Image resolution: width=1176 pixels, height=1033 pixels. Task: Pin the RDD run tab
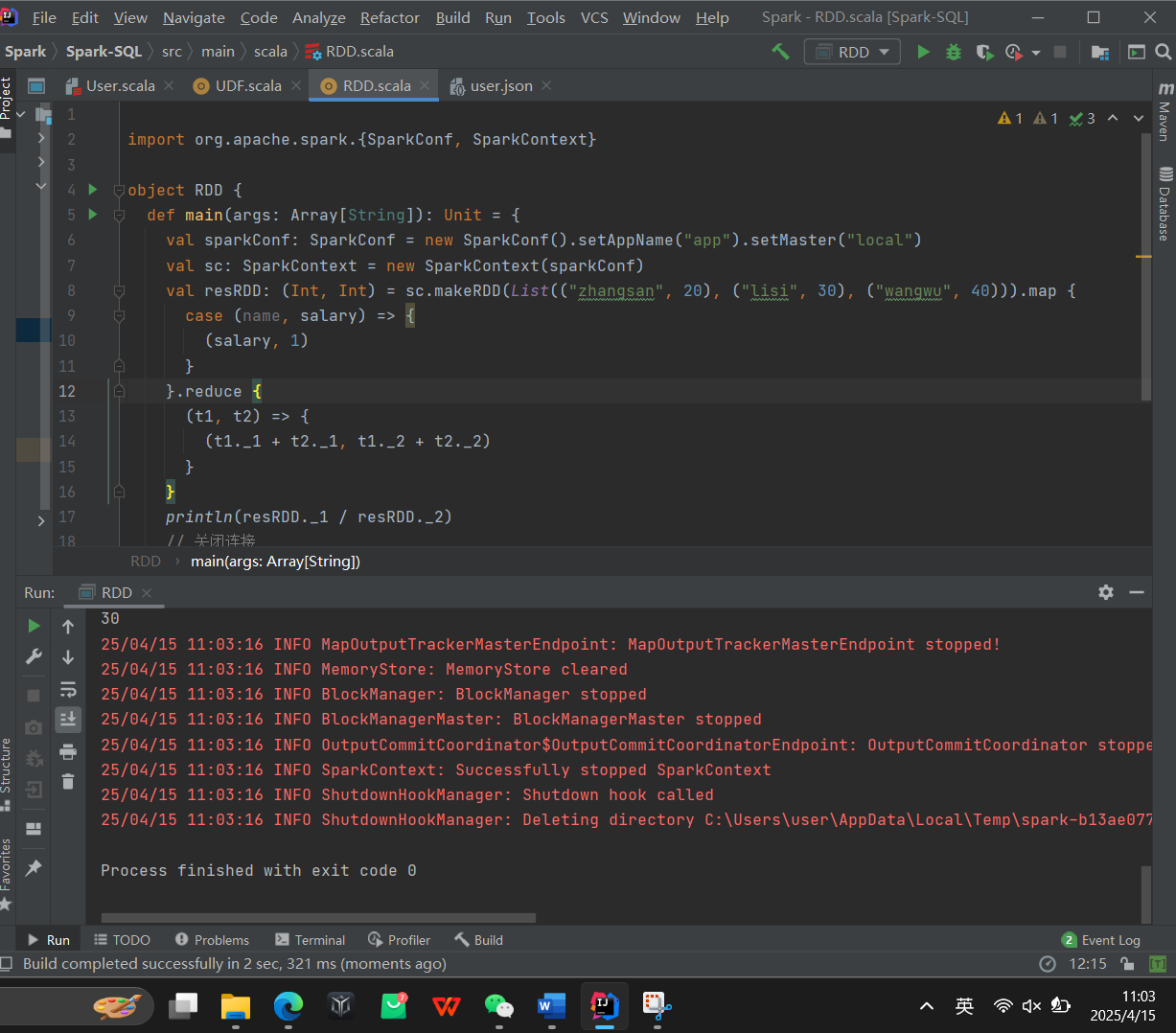(34, 867)
